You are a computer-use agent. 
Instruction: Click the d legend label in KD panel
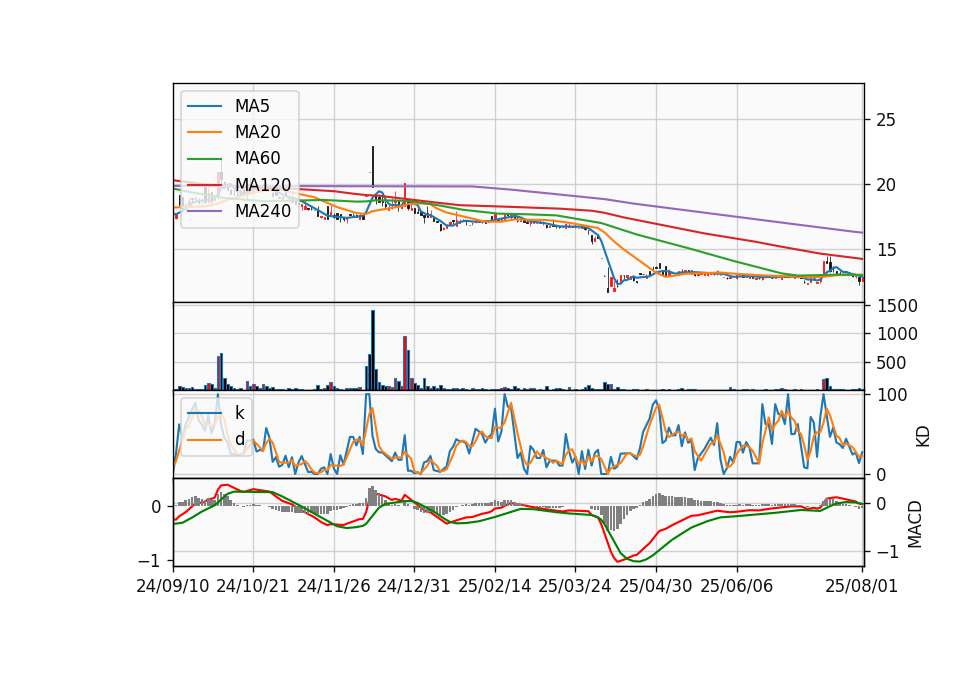[x=240, y=439]
